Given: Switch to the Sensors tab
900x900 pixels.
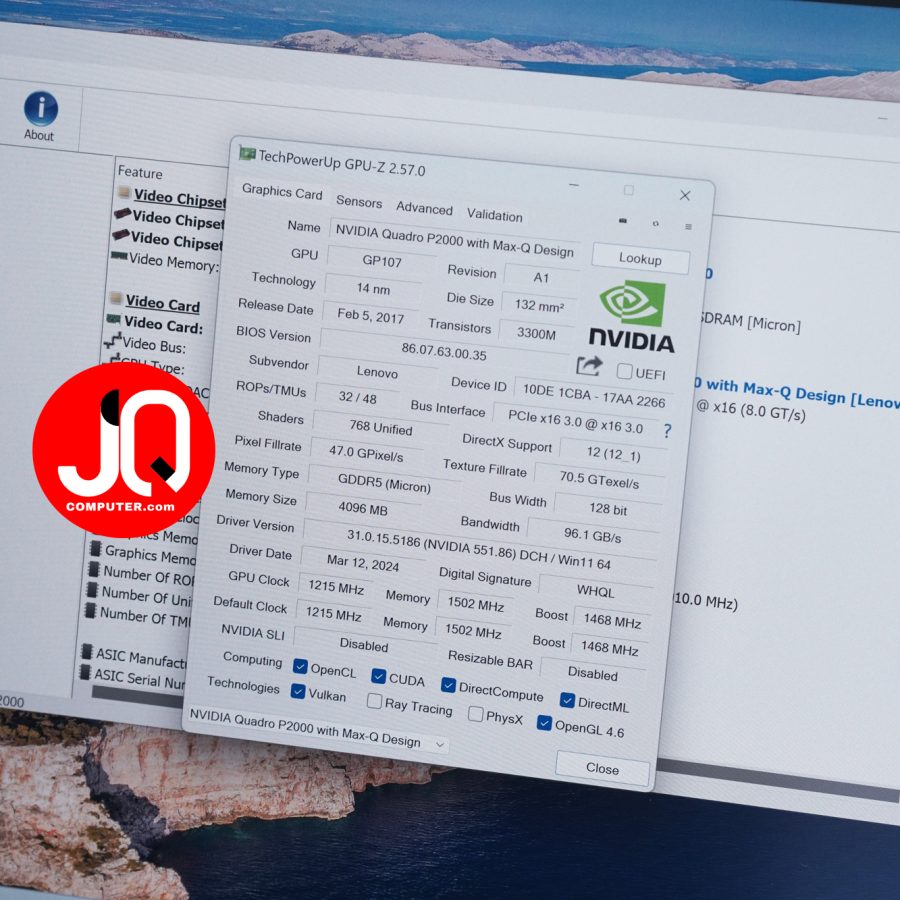Looking at the screenshot, I should tap(359, 201).
